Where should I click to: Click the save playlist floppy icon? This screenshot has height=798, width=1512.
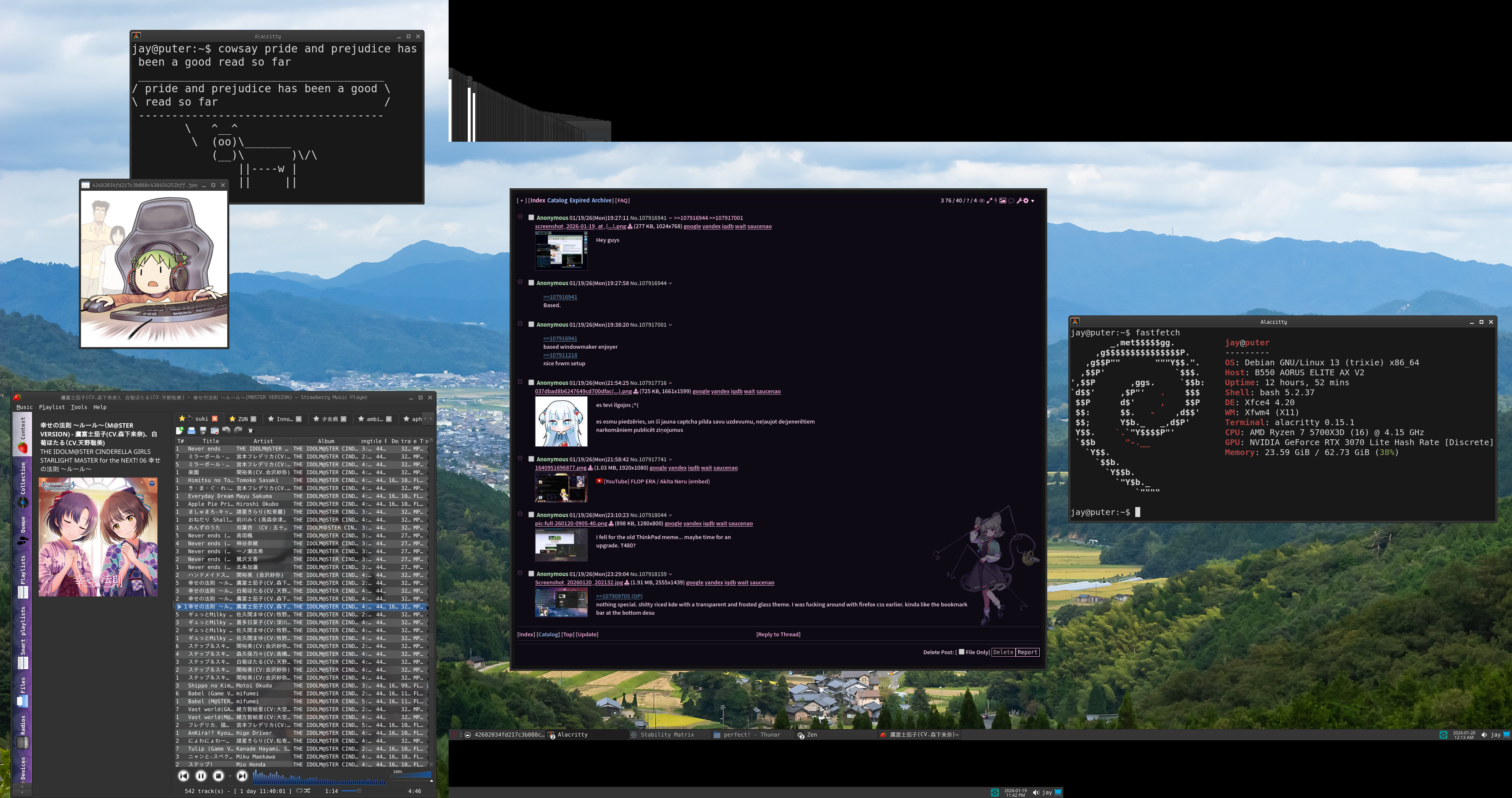coord(203,431)
